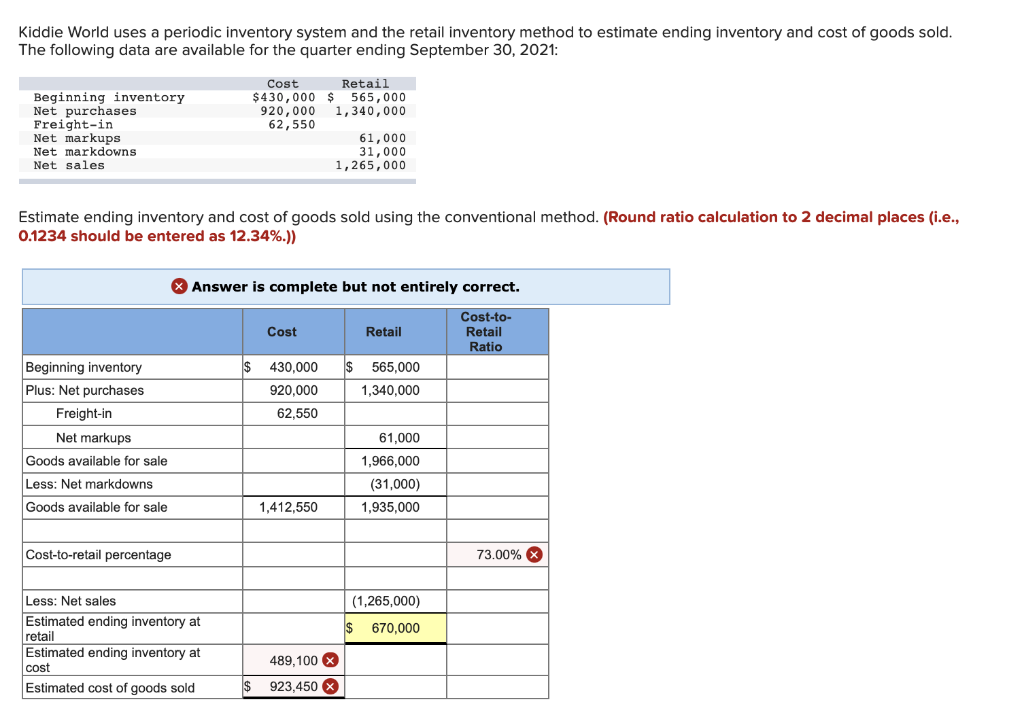This screenshot has height=704, width=1024.
Task: Click the 1,340,000 net purchases retail cell in answer table
Action: 396,391
